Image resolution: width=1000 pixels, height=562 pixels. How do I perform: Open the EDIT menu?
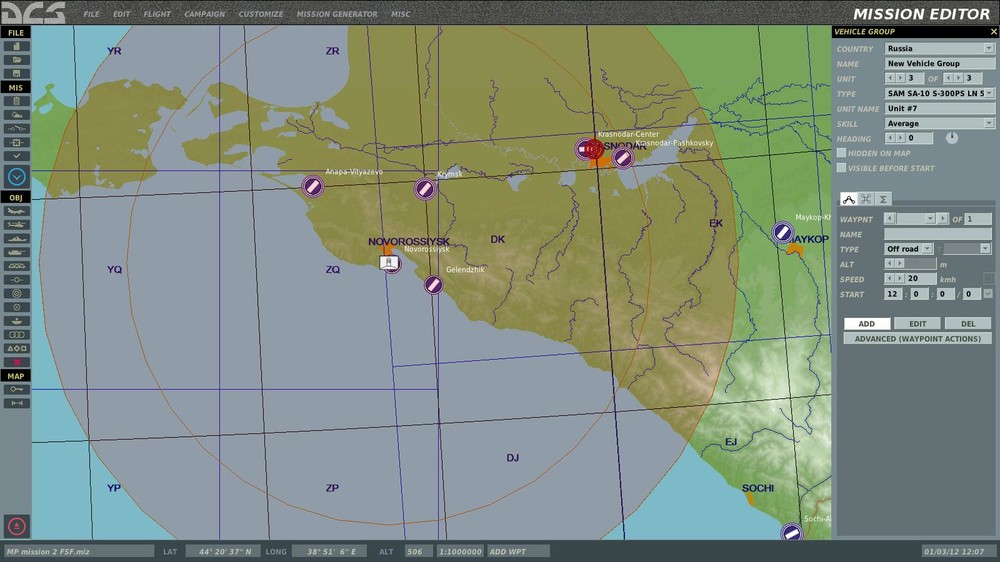[121, 13]
